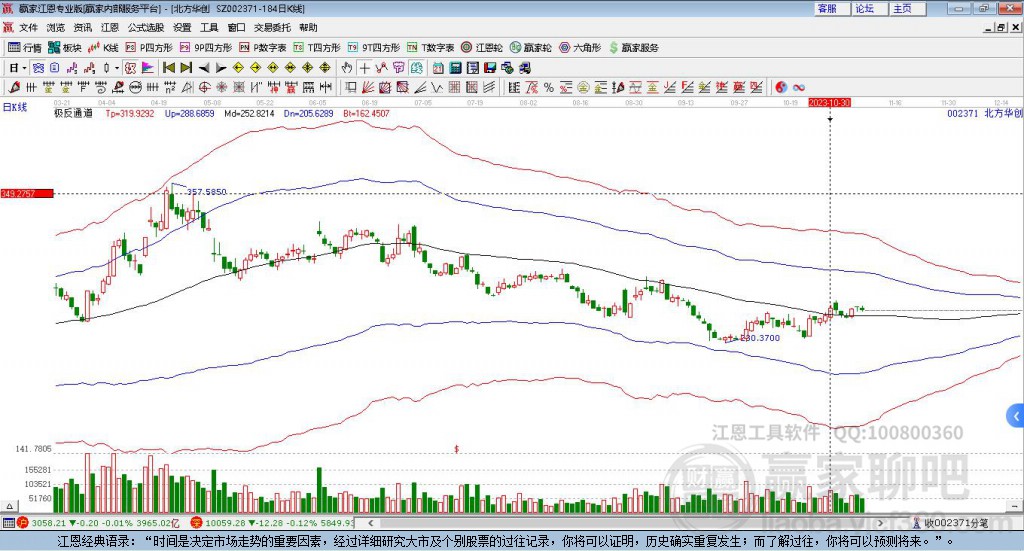The height and width of the screenshot is (551, 1024).
Task: Select the Gann fan angle lines tool
Action: [368, 87]
